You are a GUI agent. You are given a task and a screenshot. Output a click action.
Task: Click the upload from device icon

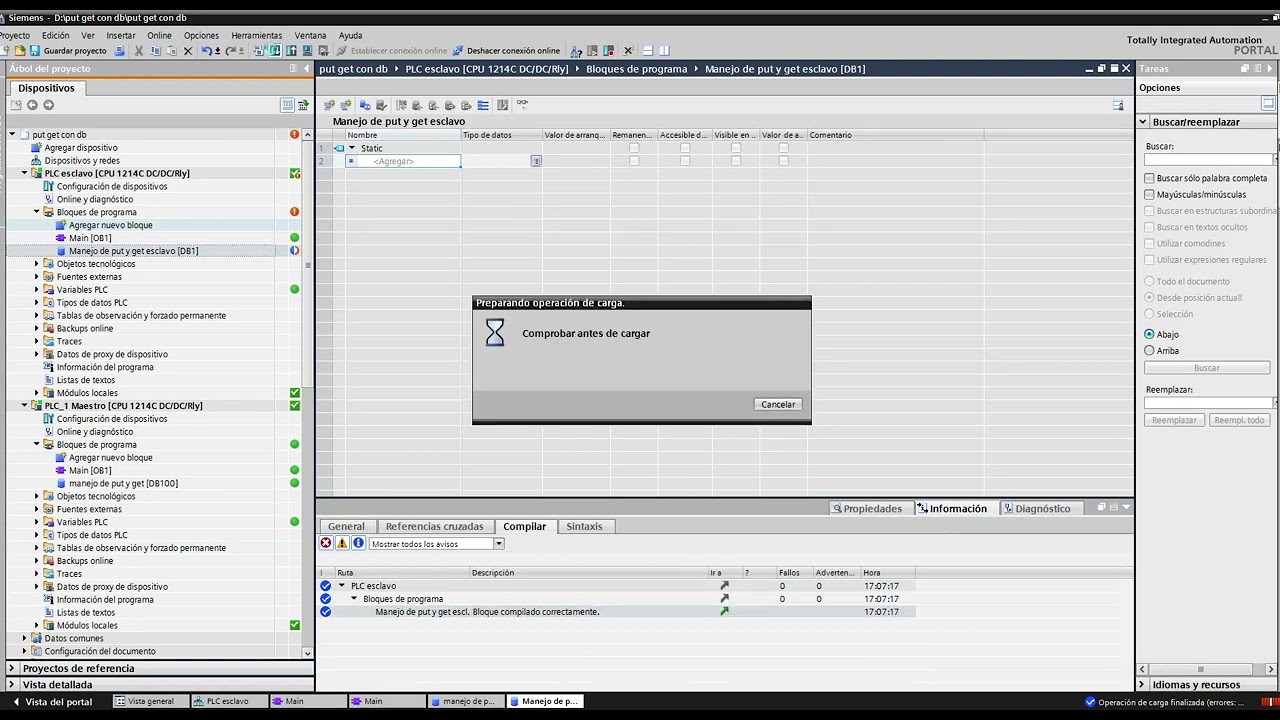291,50
